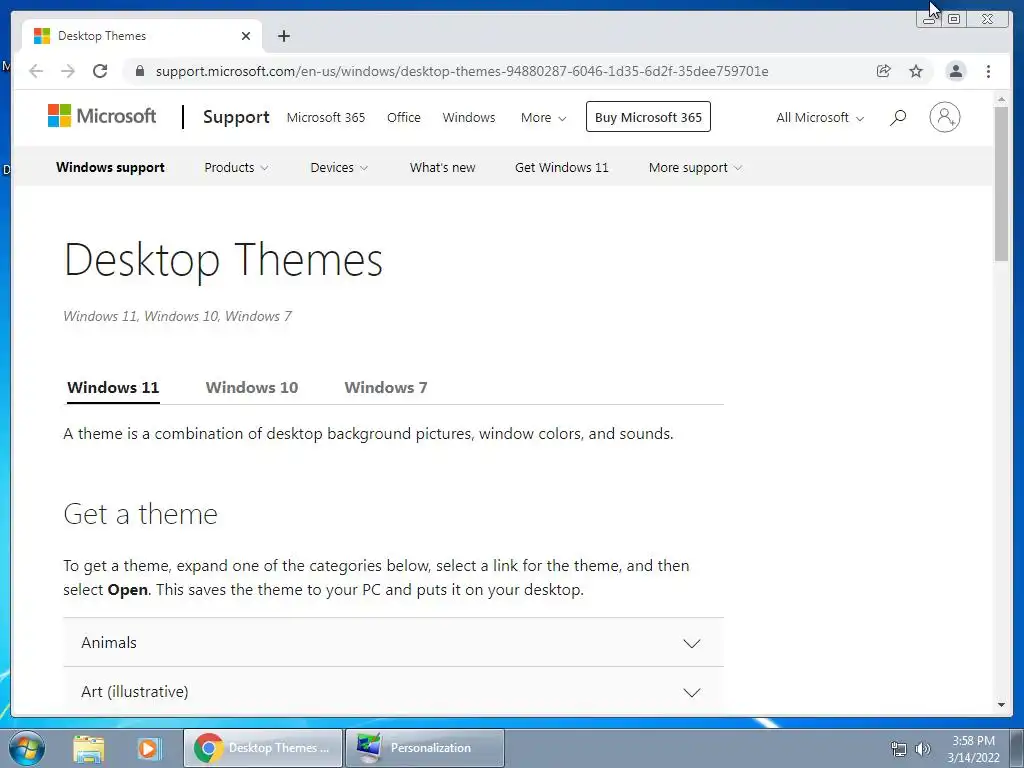The height and width of the screenshot is (768, 1024).
Task: Click the sign-in account icon
Action: coord(944,117)
